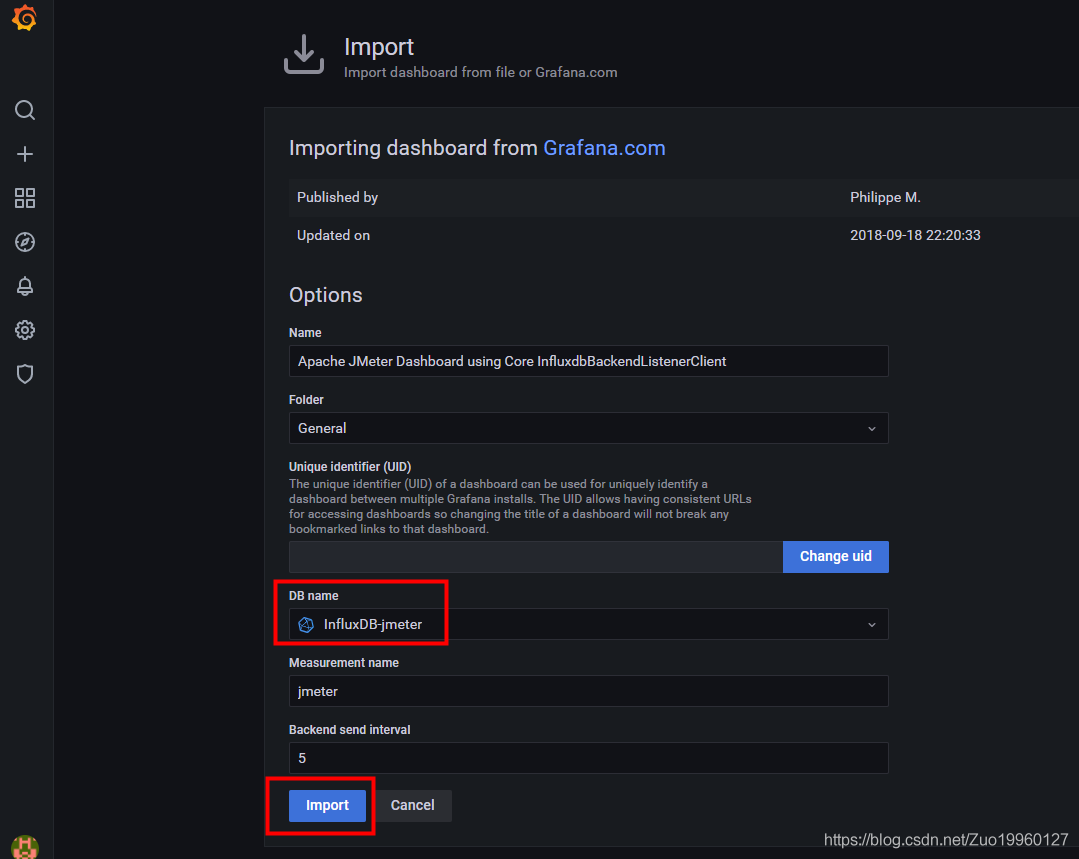Open the Explore compass icon
Screen dimensions: 1079x859
[x=25, y=242]
